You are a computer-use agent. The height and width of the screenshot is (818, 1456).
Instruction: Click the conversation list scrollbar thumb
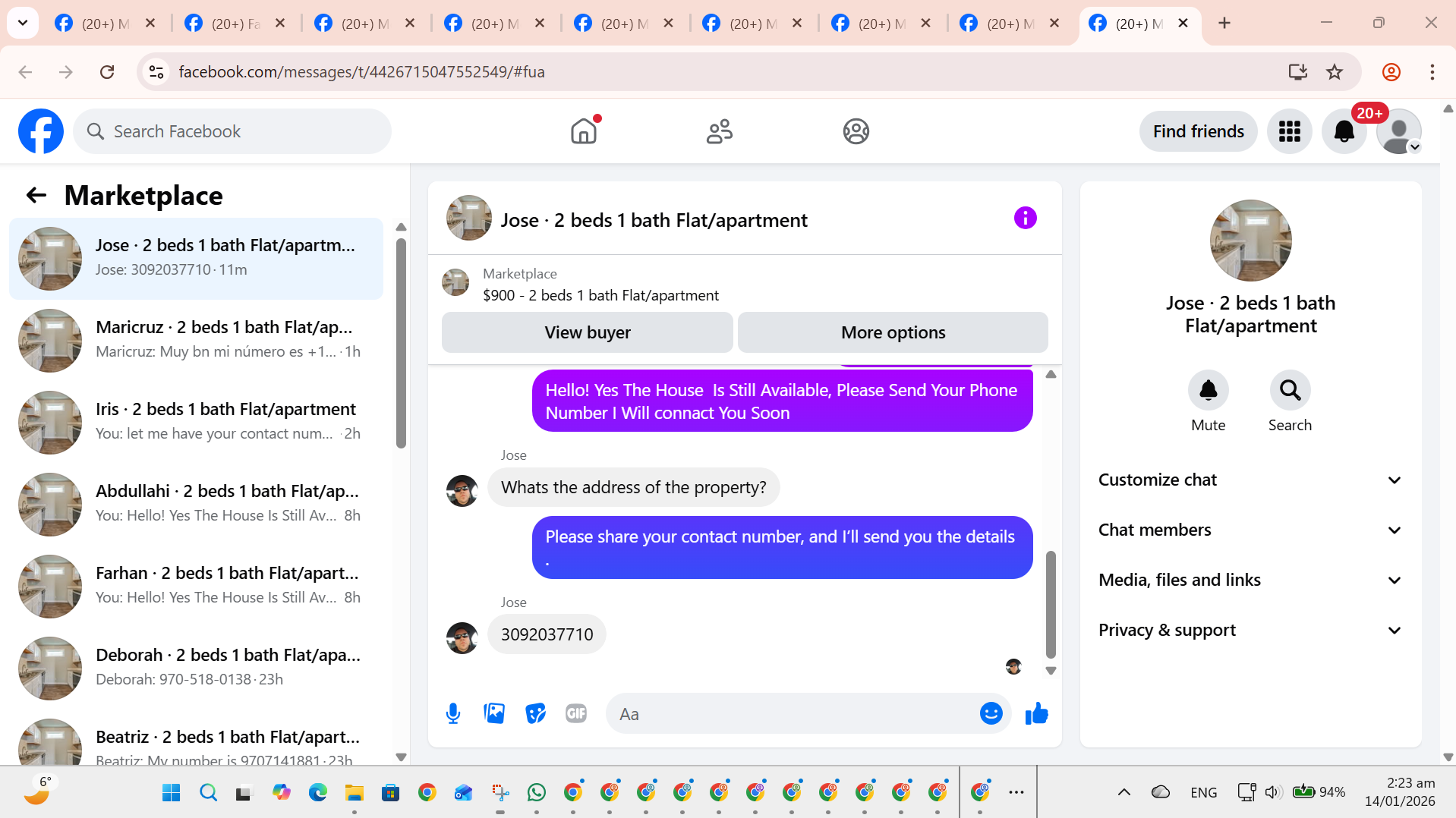click(x=401, y=343)
